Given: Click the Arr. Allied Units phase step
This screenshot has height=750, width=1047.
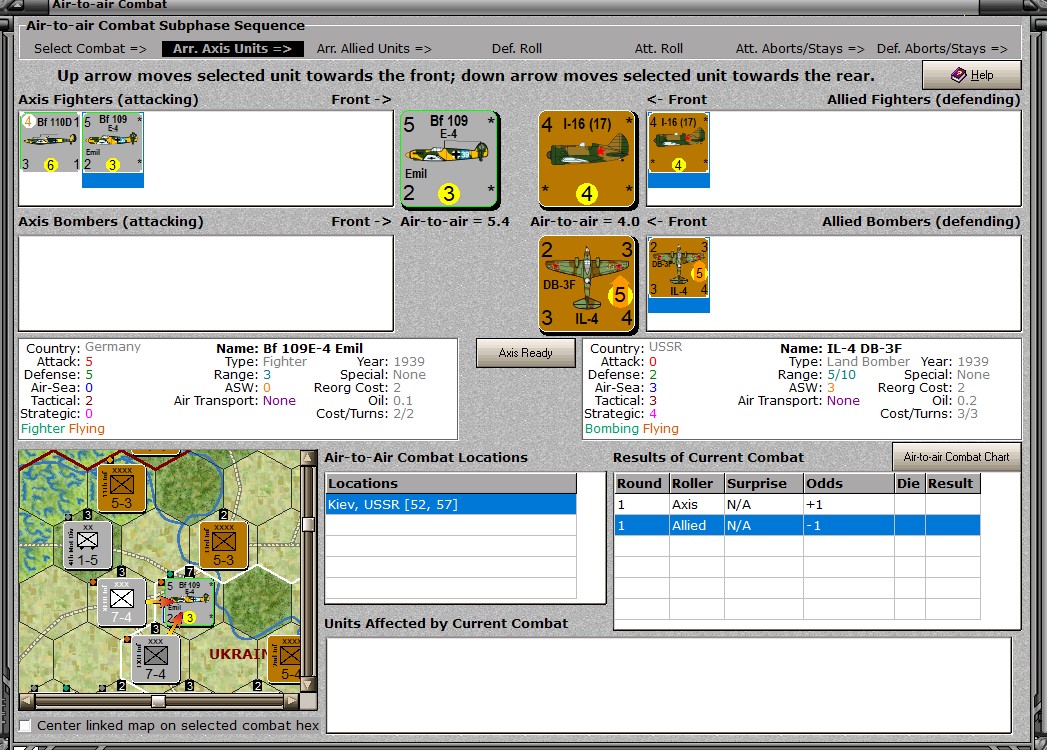Looking at the screenshot, I should [x=374, y=49].
